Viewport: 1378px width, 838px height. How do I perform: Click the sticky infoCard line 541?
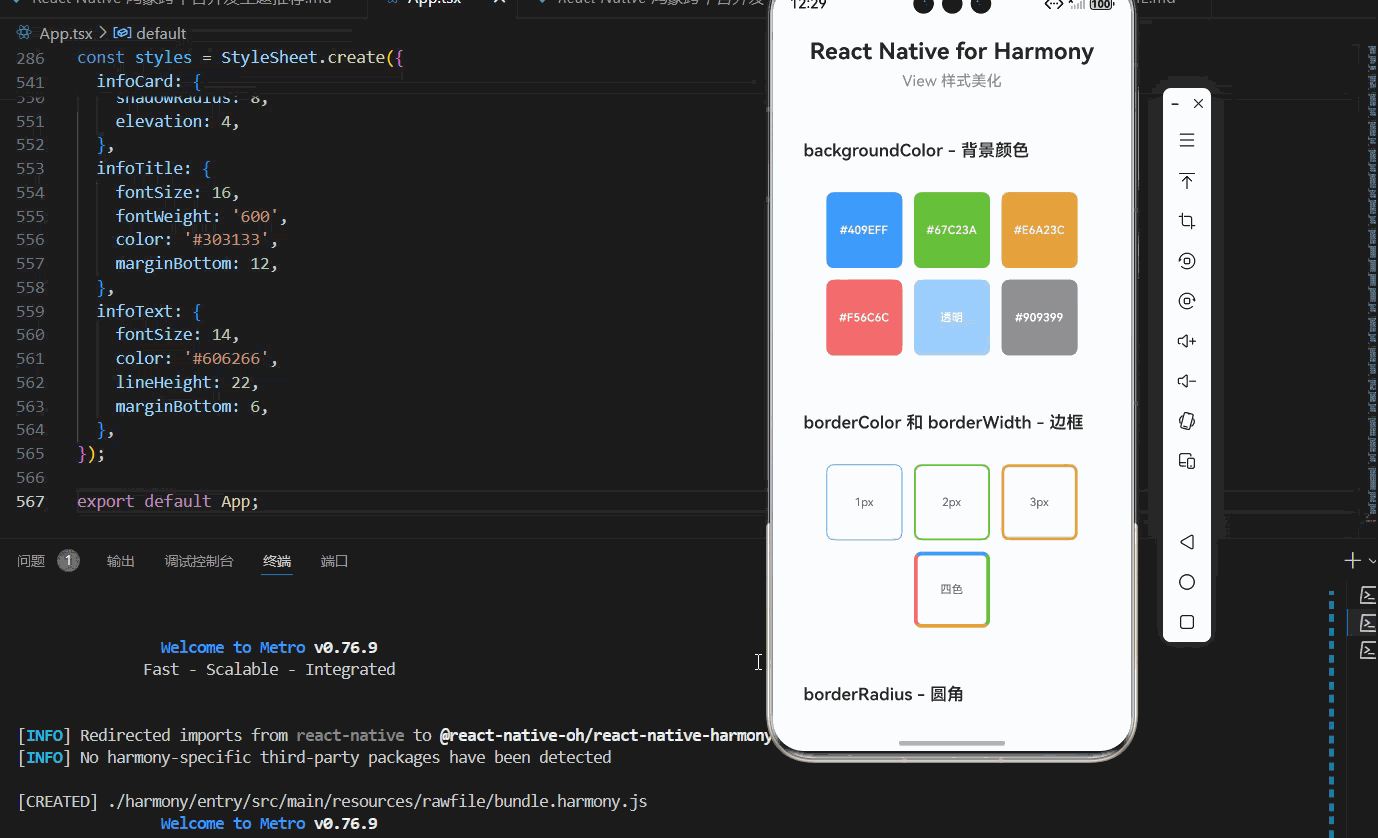149,81
